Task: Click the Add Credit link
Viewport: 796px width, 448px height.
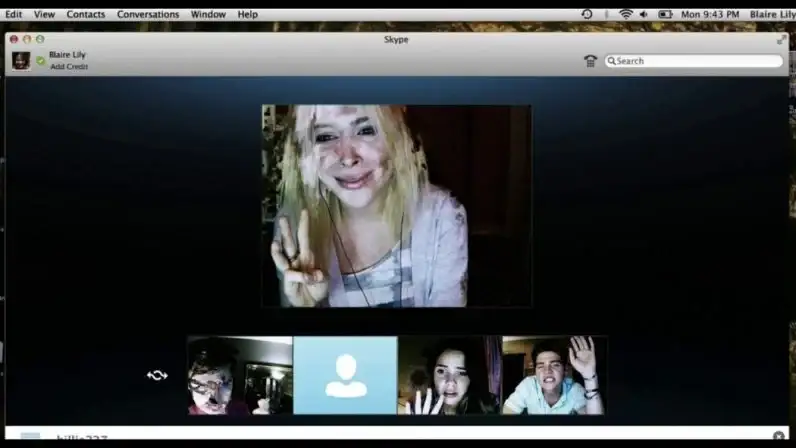Action: point(69,67)
